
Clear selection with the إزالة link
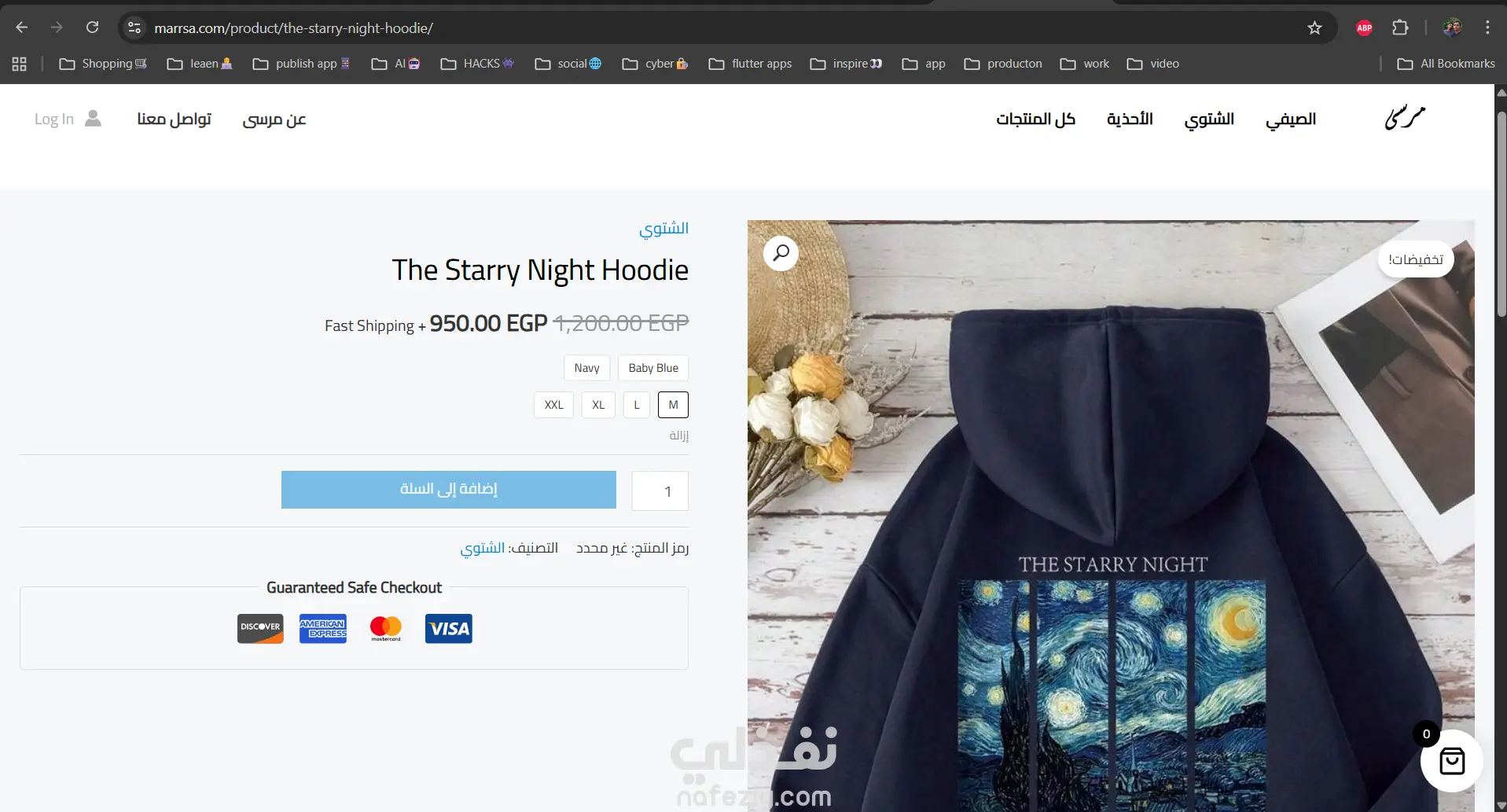tap(679, 435)
